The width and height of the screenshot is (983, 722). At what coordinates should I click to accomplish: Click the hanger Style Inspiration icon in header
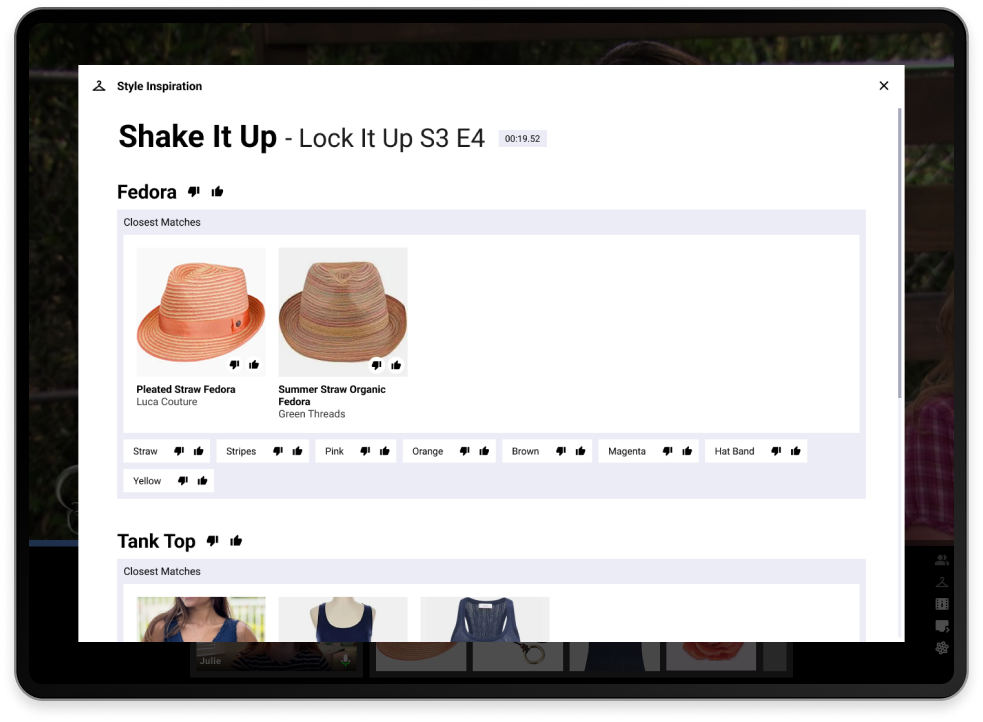99,86
